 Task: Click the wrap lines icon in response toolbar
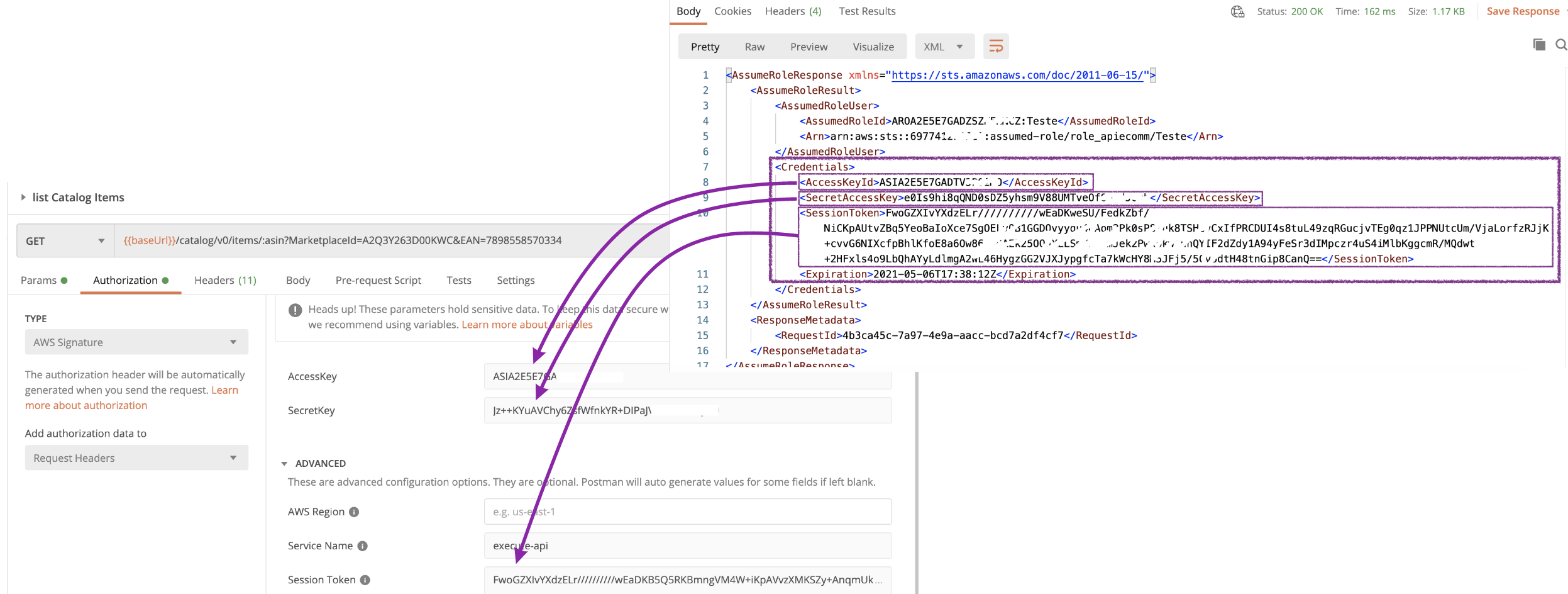coord(996,47)
